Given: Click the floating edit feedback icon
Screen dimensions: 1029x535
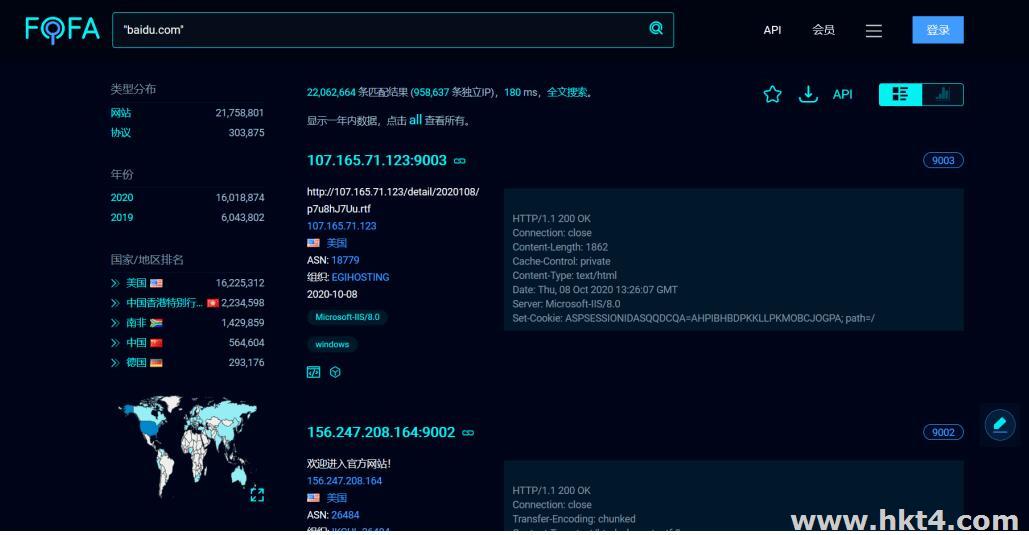Looking at the screenshot, I should (x=1000, y=424).
